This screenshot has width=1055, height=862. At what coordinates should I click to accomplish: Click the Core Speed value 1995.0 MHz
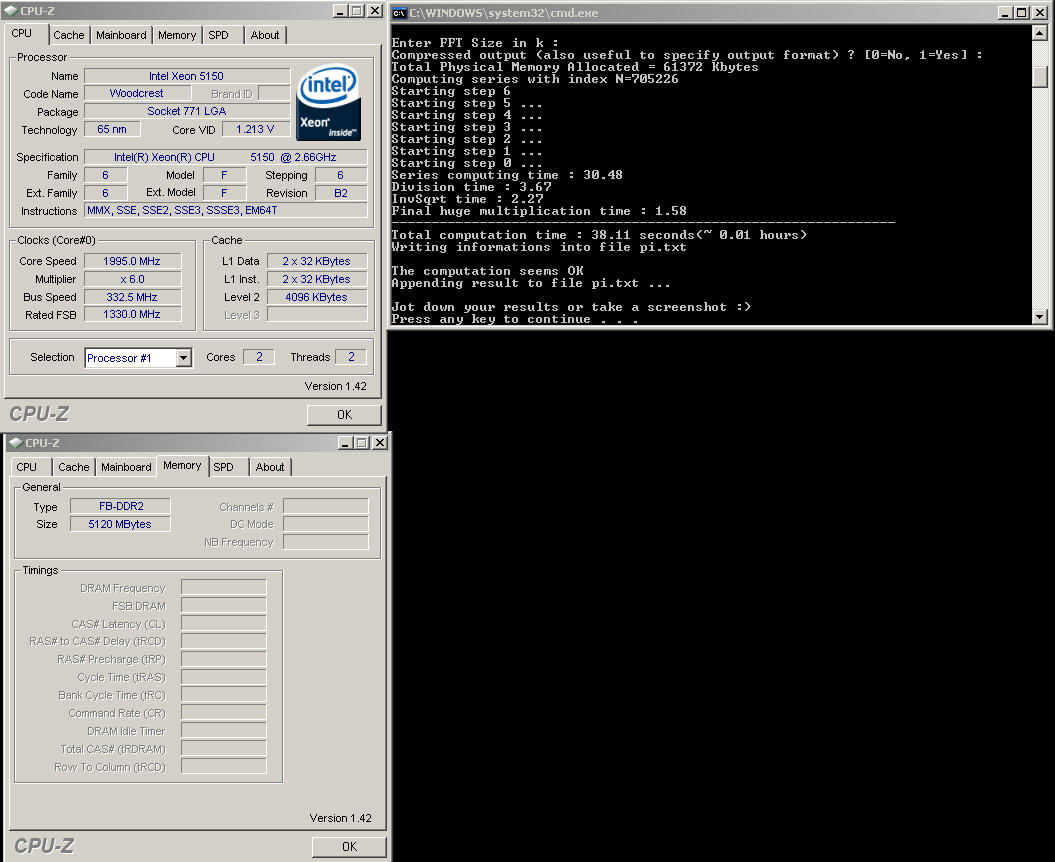(x=132, y=261)
